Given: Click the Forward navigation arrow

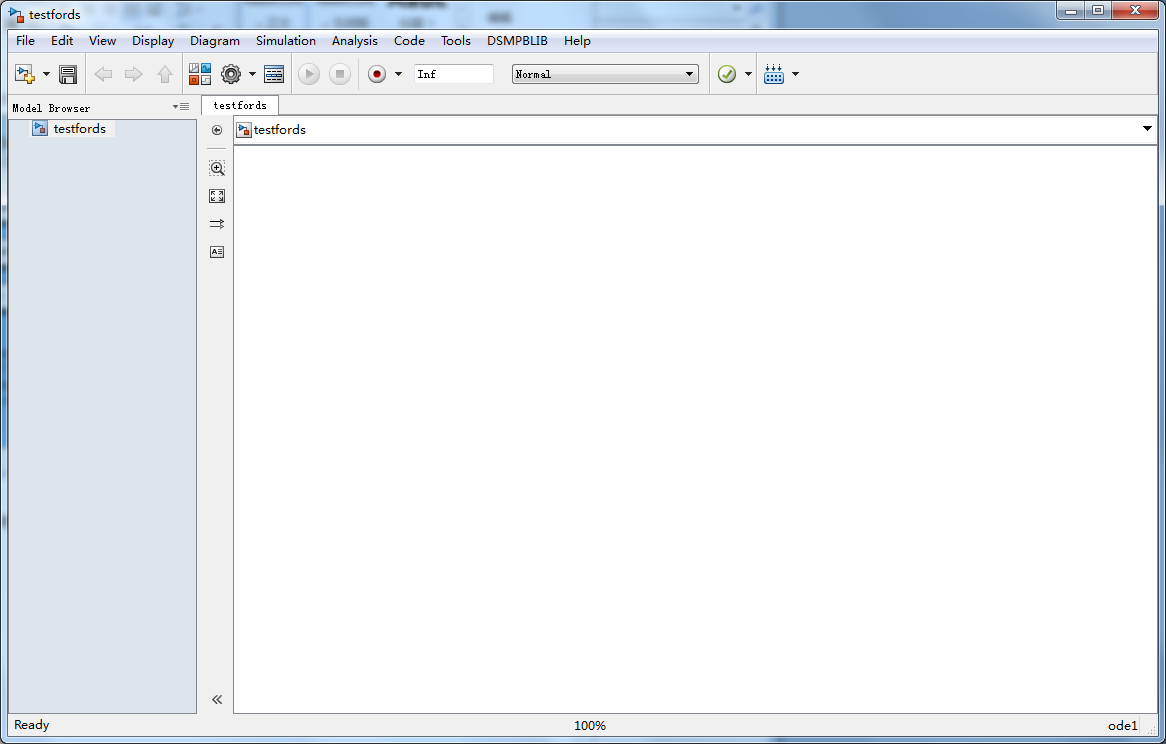Looking at the screenshot, I should (x=134, y=74).
